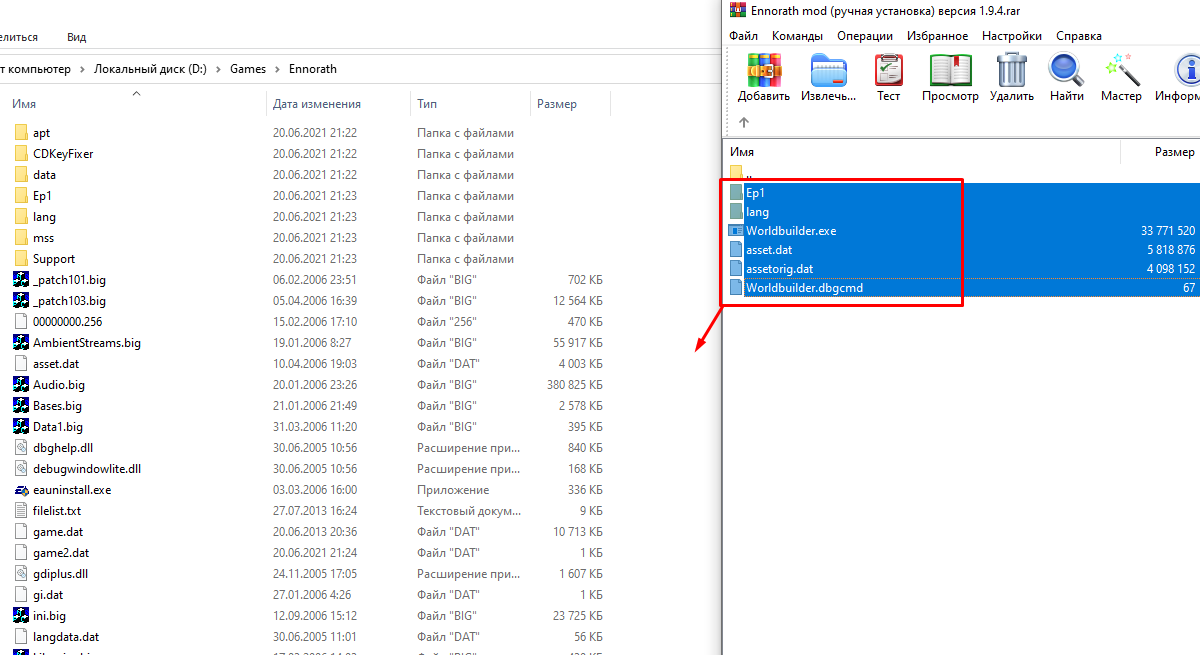The height and width of the screenshot is (655, 1200).
Task: Open the Команды menu
Action: (x=797, y=35)
